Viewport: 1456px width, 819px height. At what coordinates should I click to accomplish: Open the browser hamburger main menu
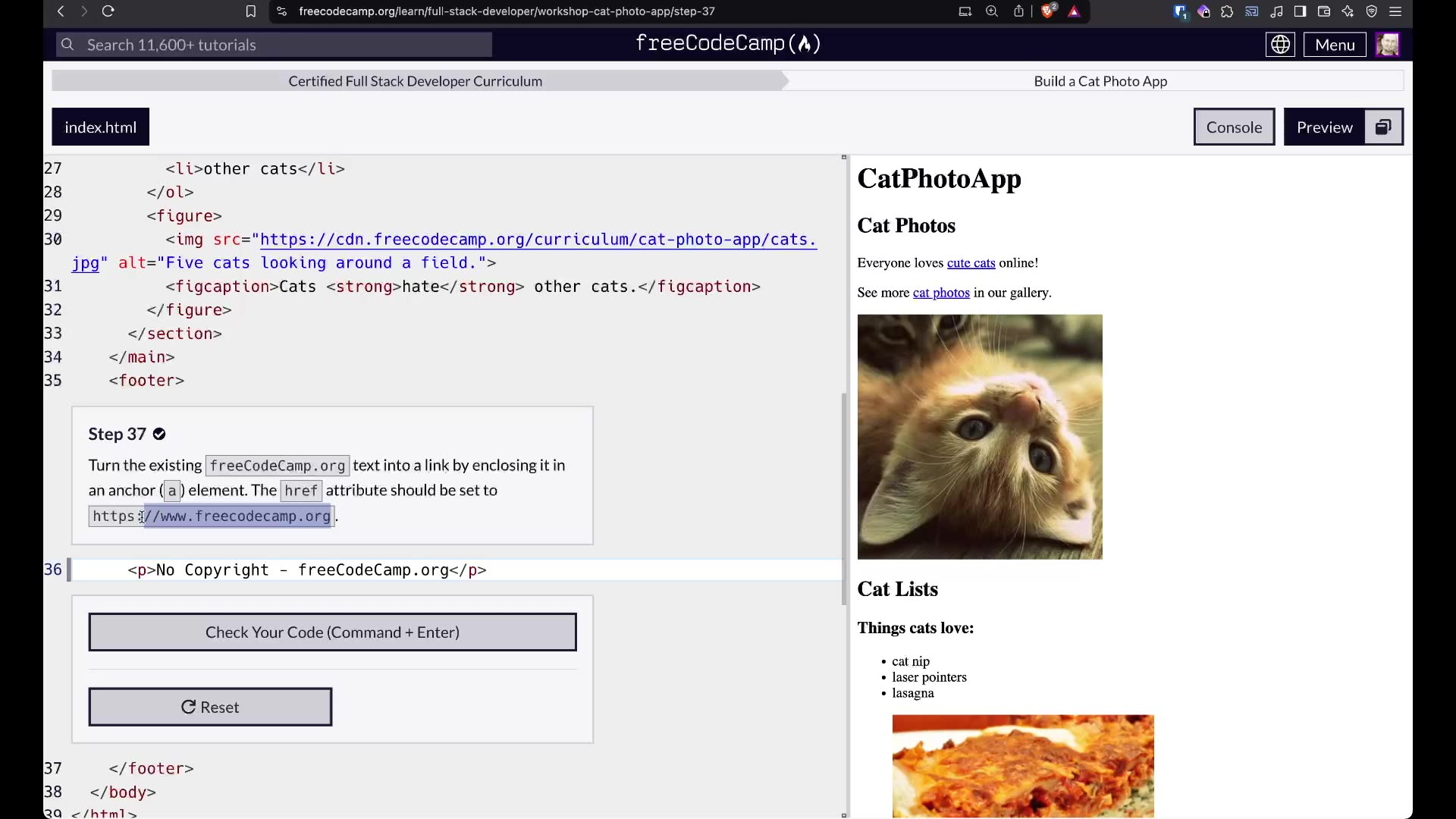[1395, 11]
